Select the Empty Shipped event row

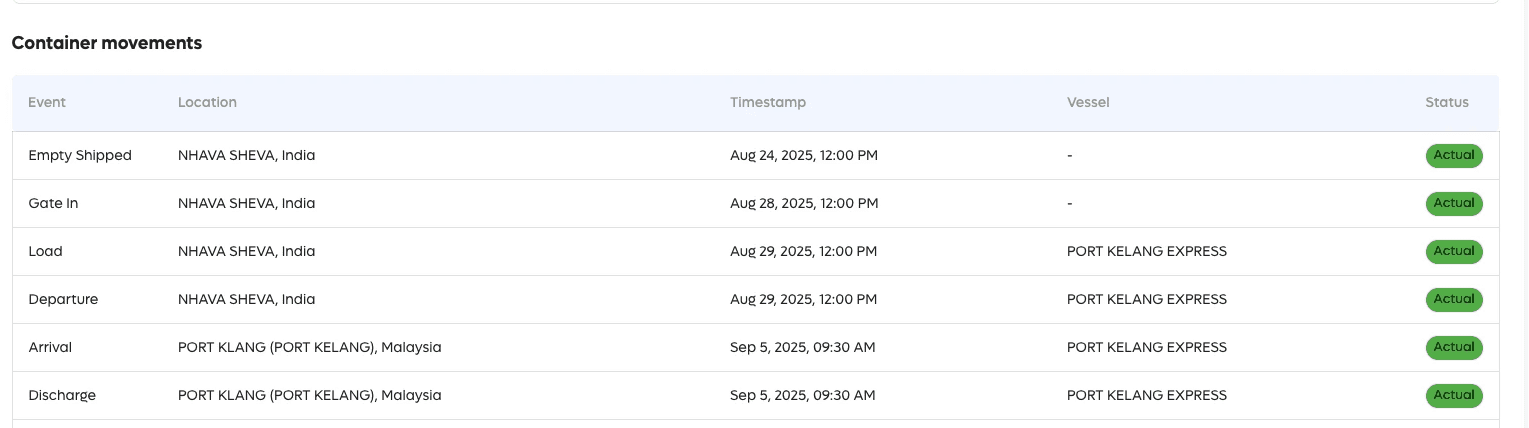[80, 156]
